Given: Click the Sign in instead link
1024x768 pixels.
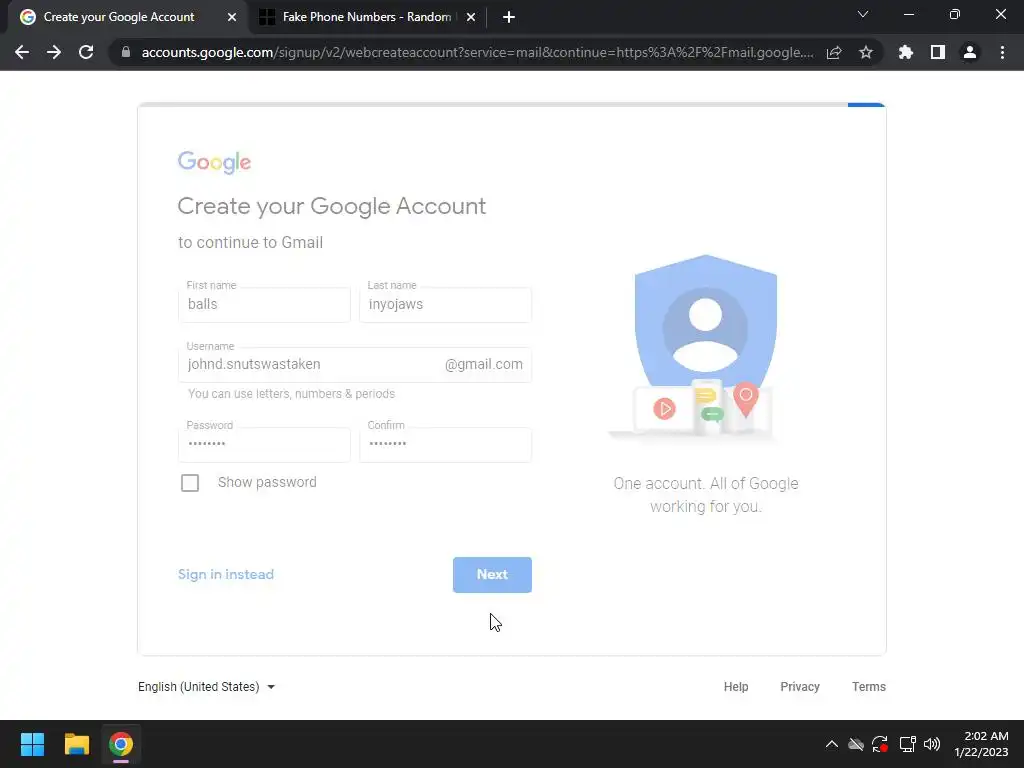Looking at the screenshot, I should (226, 574).
